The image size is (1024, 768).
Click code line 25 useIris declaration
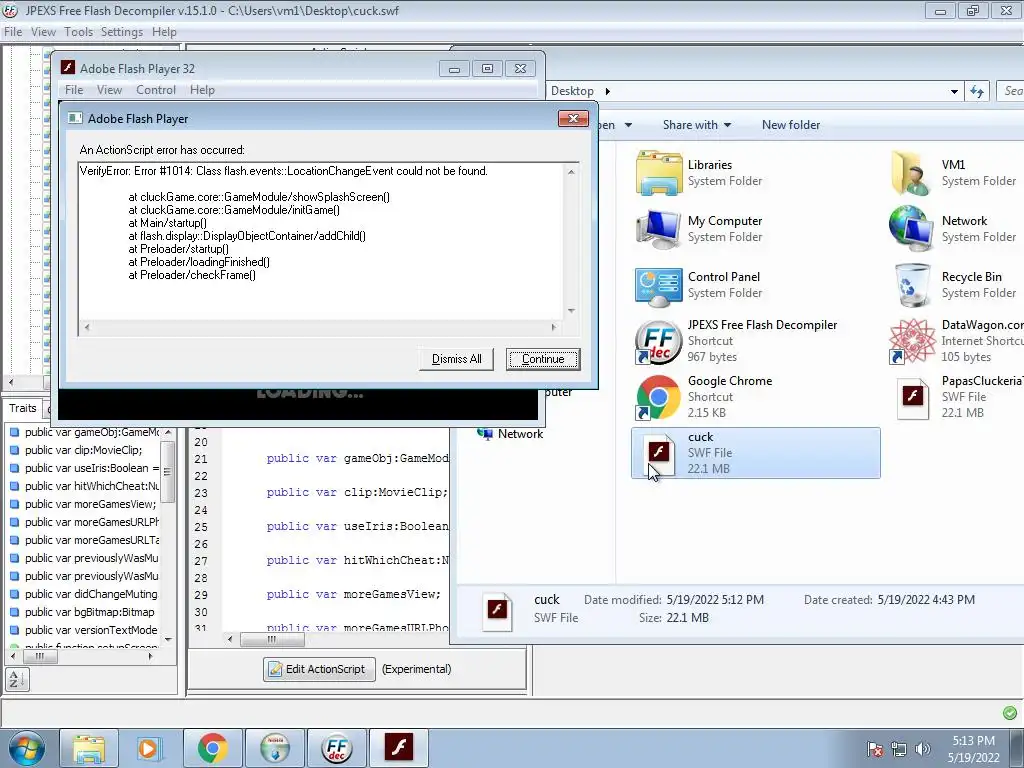(x=357, y=526)
